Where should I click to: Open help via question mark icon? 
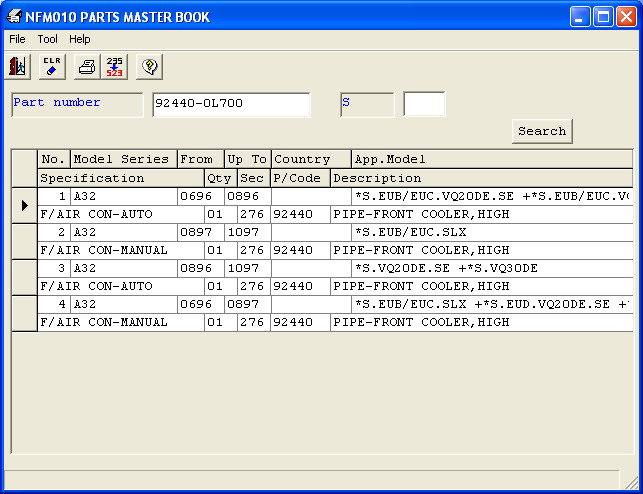point(149,67)
